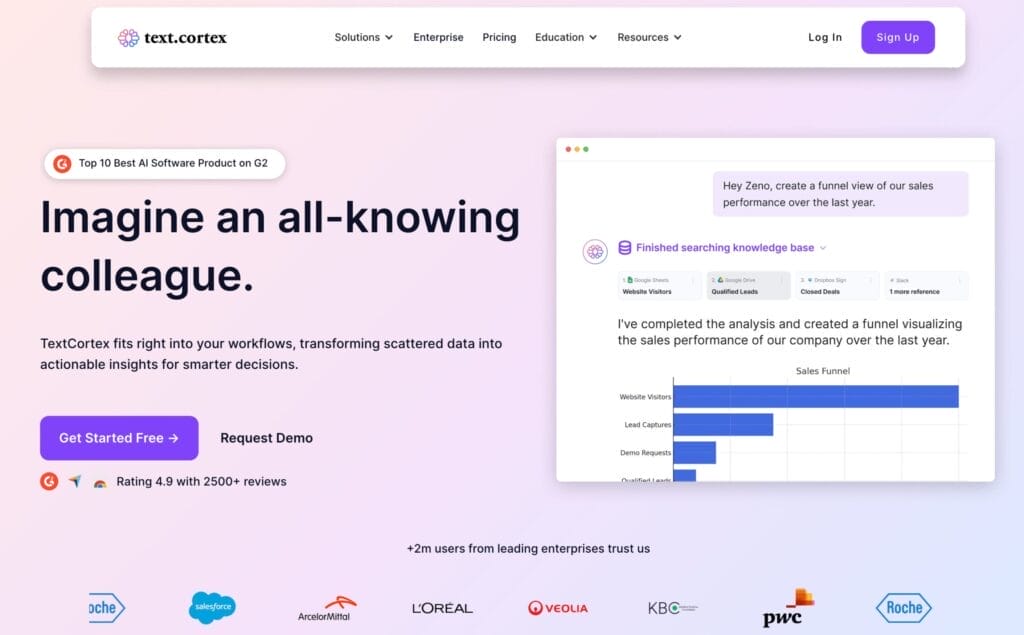Click the purple Sign Up button

pos(897,37)
